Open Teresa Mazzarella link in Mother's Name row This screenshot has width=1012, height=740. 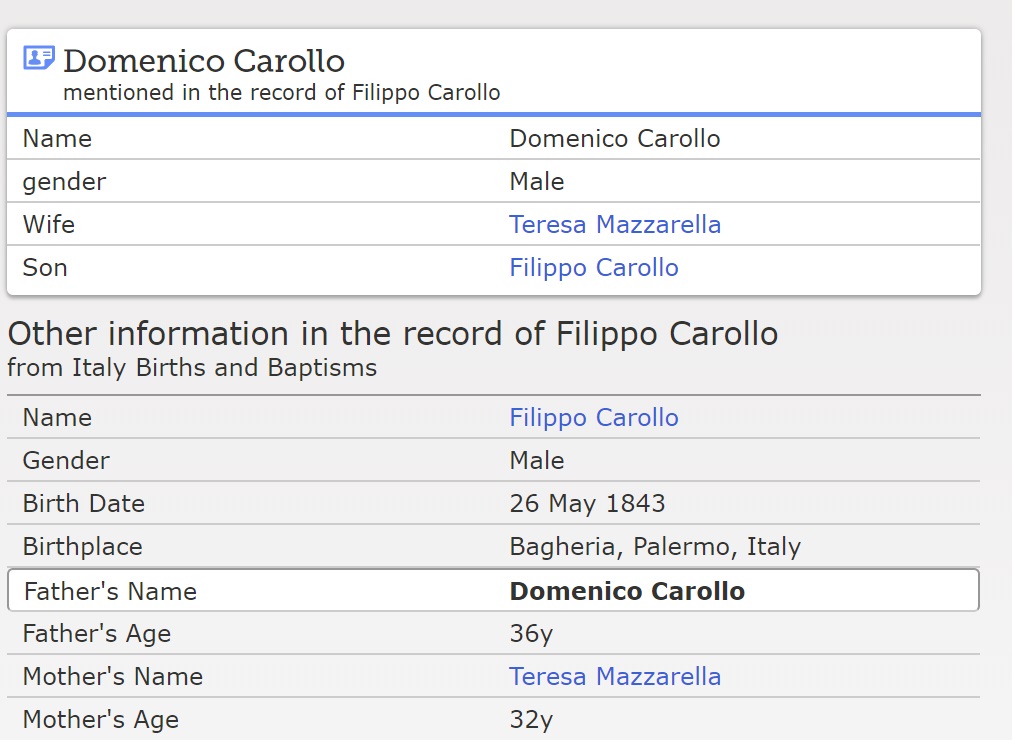point(614,677)
